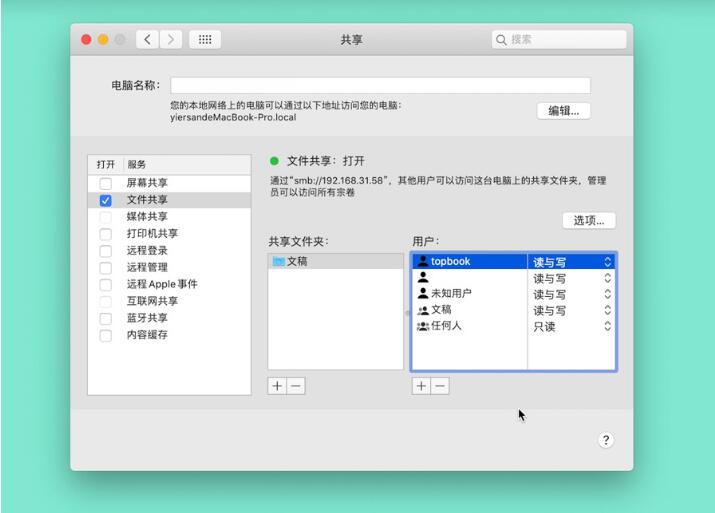Select 蓝牙共享 service row
The image size is (715, 513).
[169, 318]
